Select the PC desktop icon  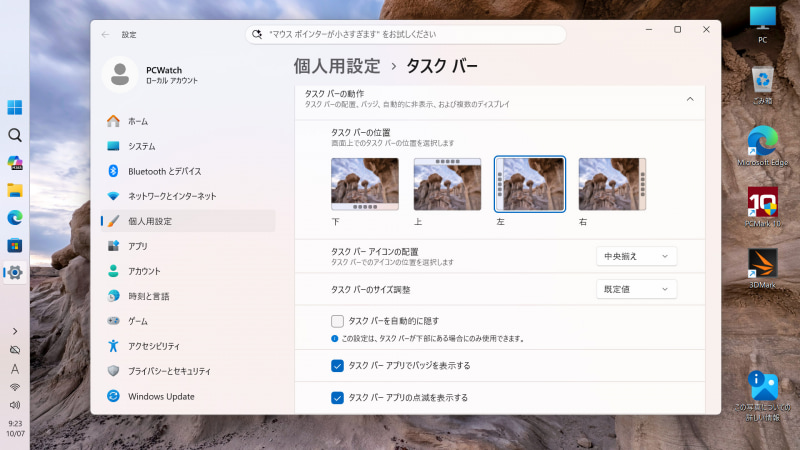pos(762,24)
